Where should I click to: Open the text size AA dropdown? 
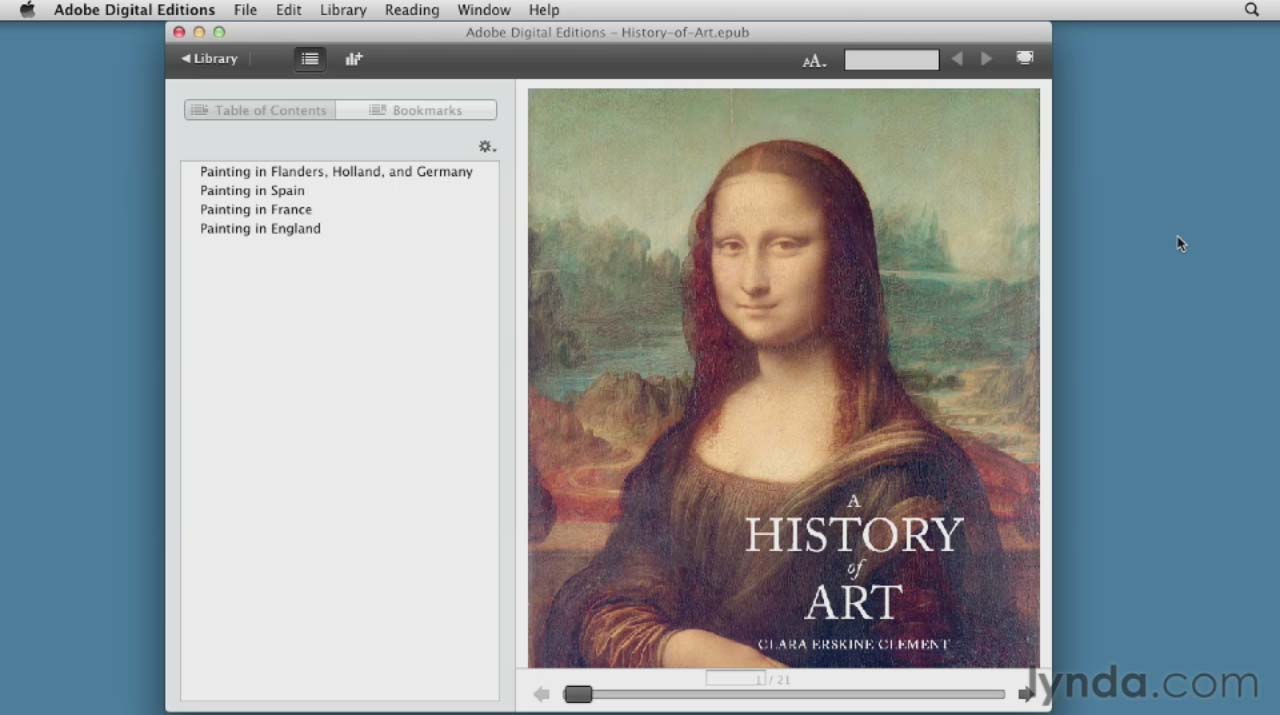click(814, 61)
